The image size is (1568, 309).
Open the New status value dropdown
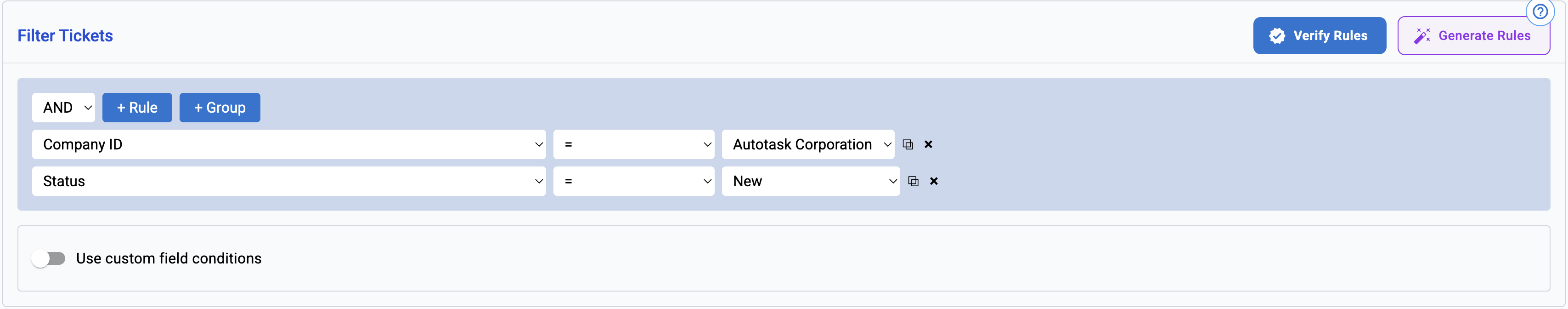click(x=810, y=181)
